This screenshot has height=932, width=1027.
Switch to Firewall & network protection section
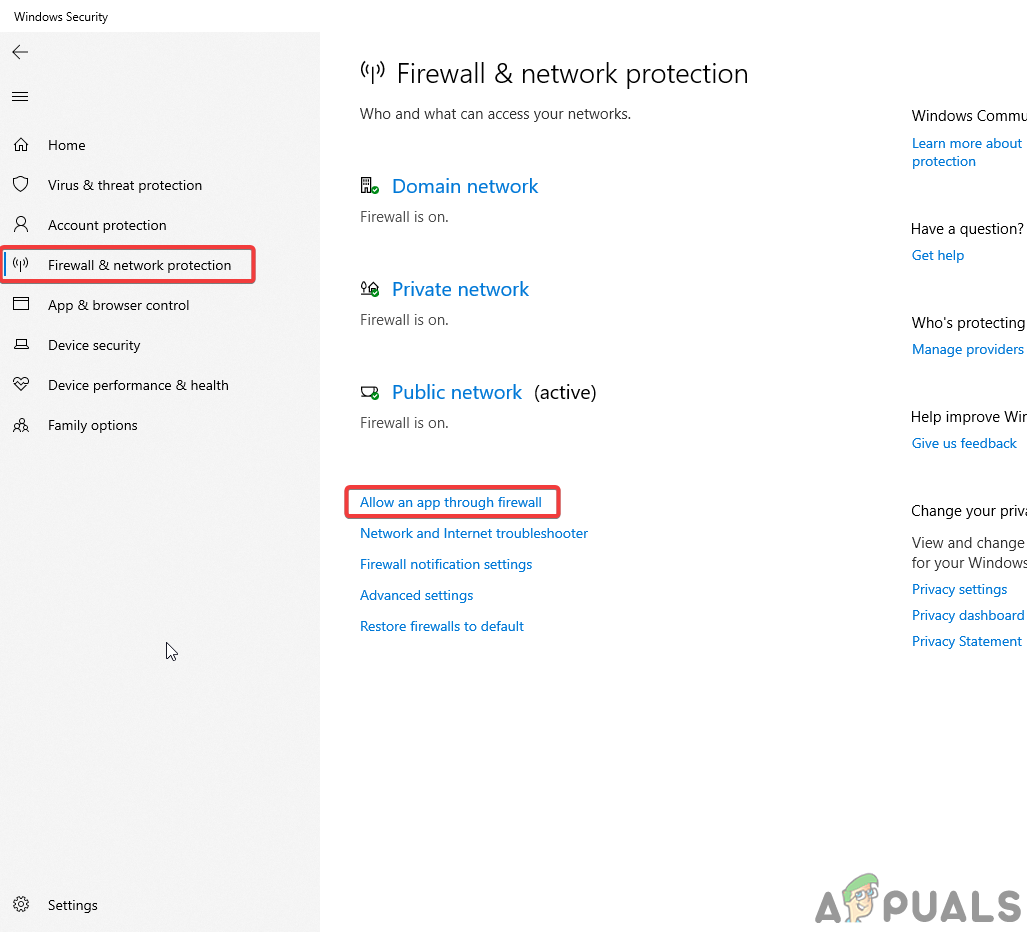pyautogui.click(x=139, y=264)
